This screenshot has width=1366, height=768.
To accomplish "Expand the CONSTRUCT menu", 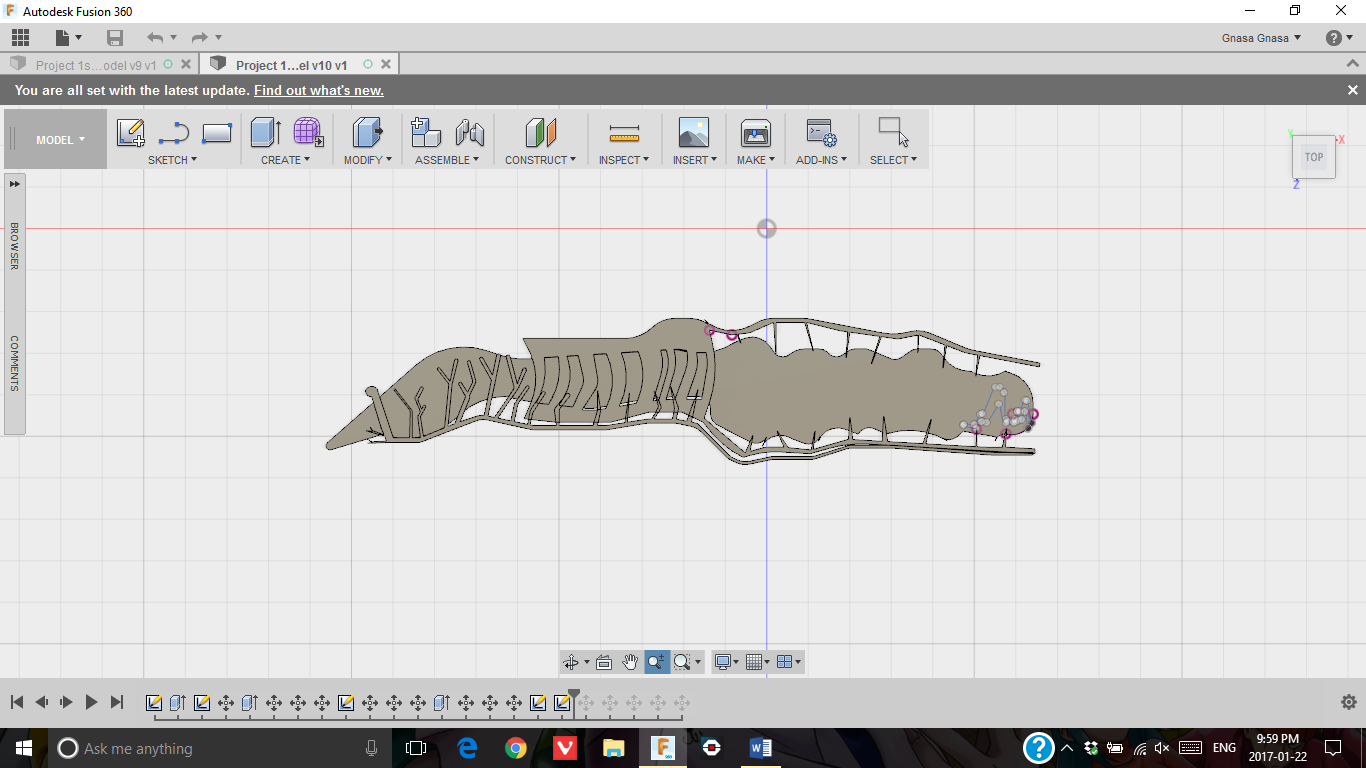I will (x=541, y=160).
